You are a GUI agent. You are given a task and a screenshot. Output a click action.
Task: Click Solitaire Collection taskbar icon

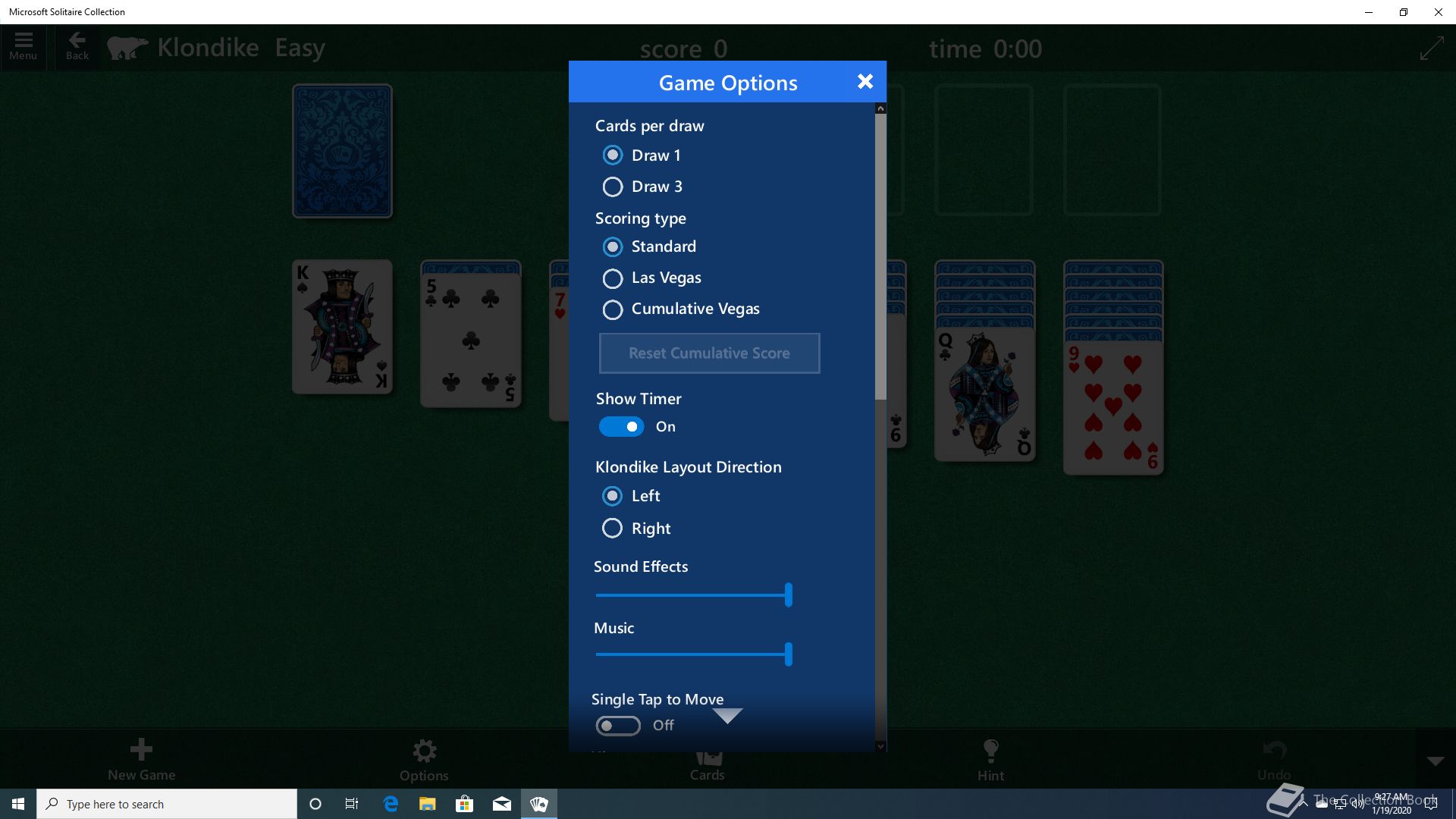[x=539, y=804]
